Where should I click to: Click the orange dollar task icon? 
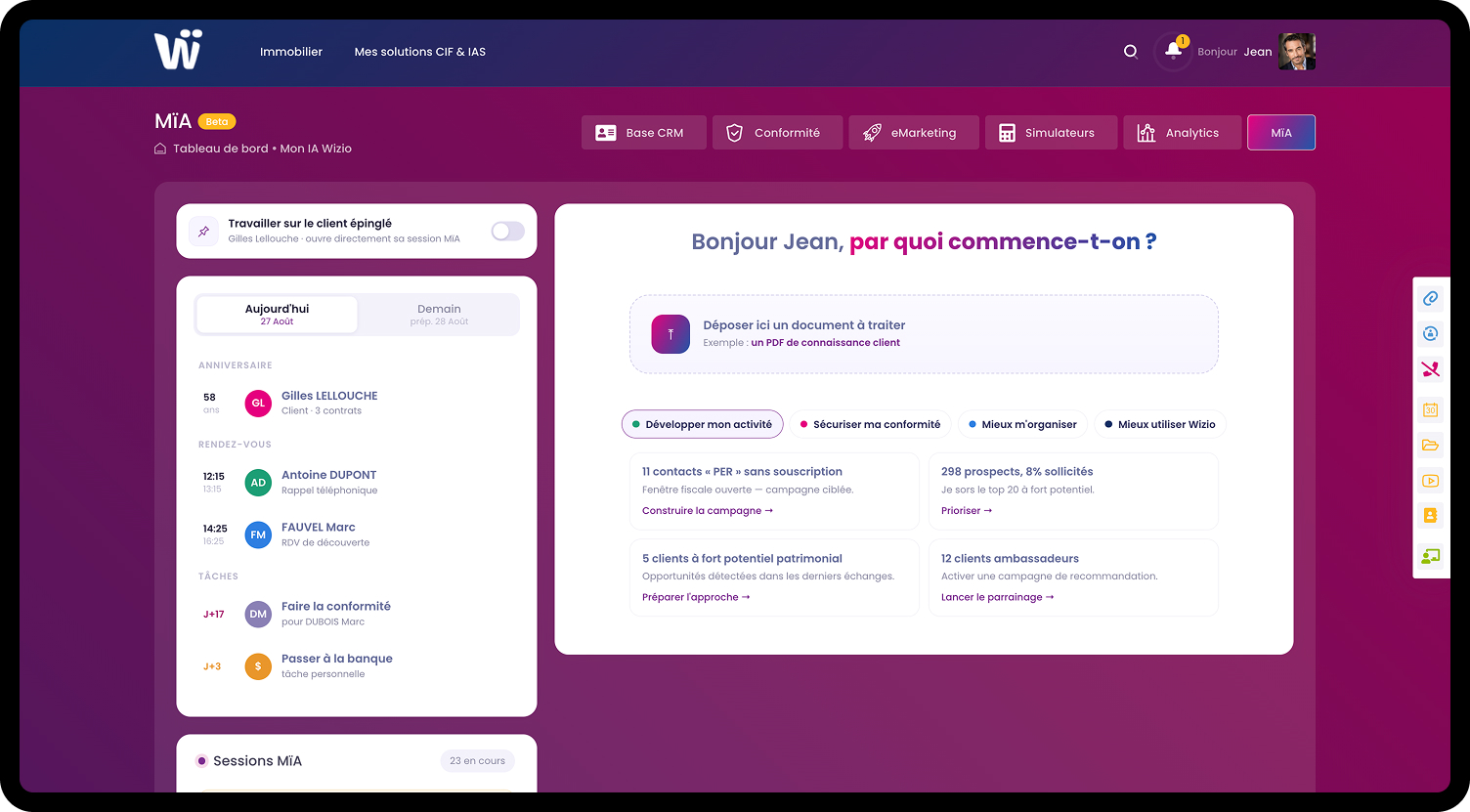(258, 666)
